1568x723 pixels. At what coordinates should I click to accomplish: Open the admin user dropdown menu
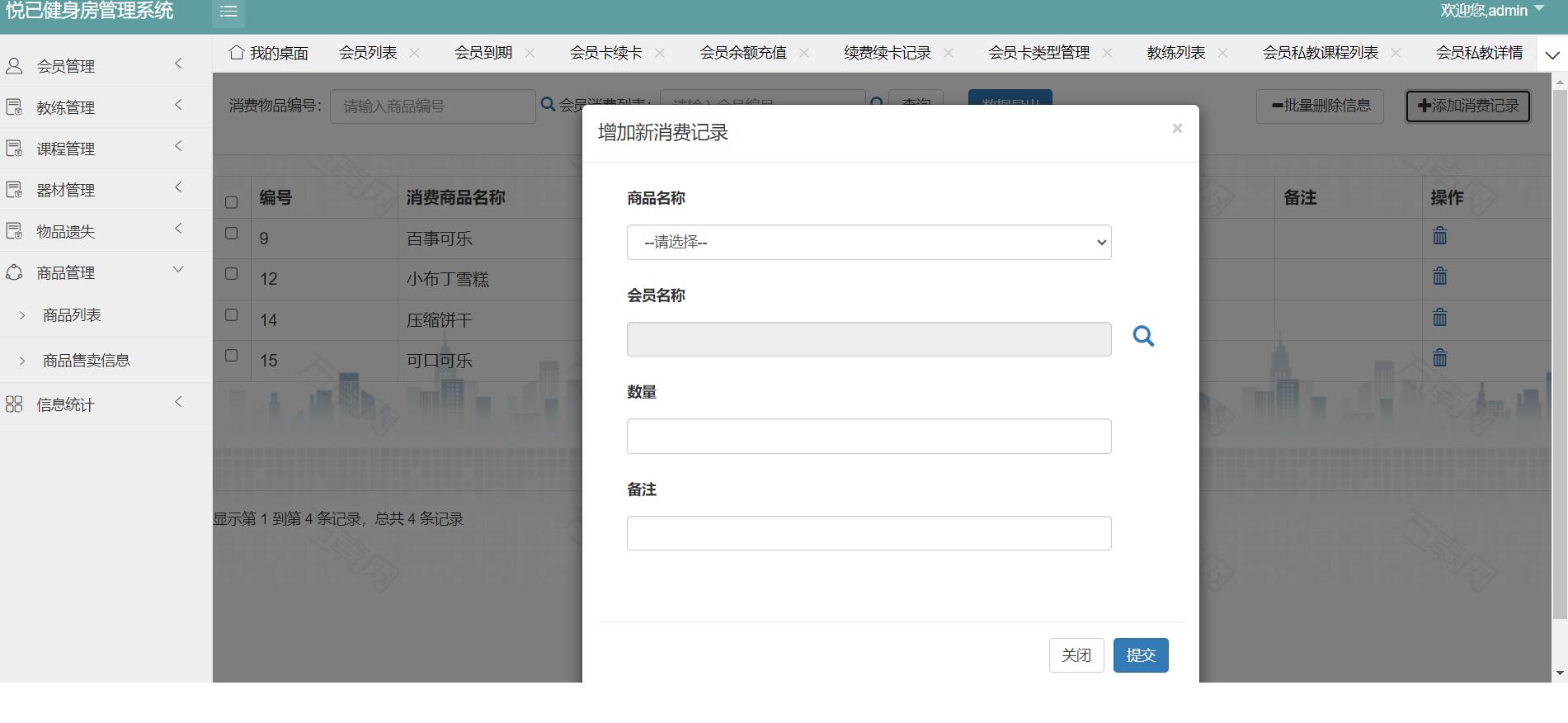(x=1492, y=11)
